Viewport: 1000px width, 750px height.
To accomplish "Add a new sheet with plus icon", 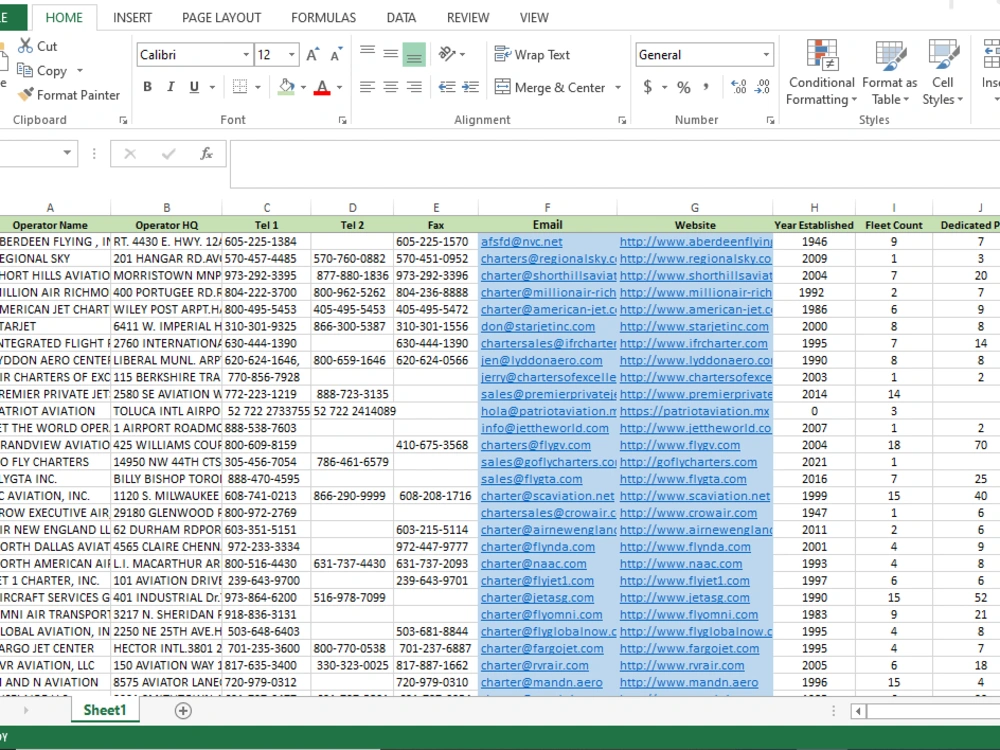I will [x=183, y=710].
